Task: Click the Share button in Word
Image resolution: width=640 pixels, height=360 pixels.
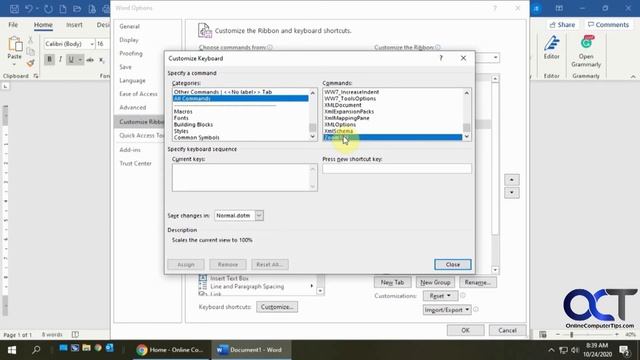Action: click(562, 25)
